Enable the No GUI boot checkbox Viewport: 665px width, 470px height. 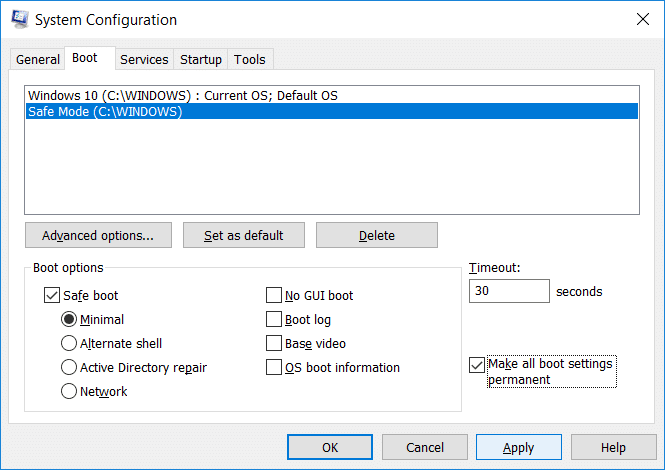click(x=274, y=296)
